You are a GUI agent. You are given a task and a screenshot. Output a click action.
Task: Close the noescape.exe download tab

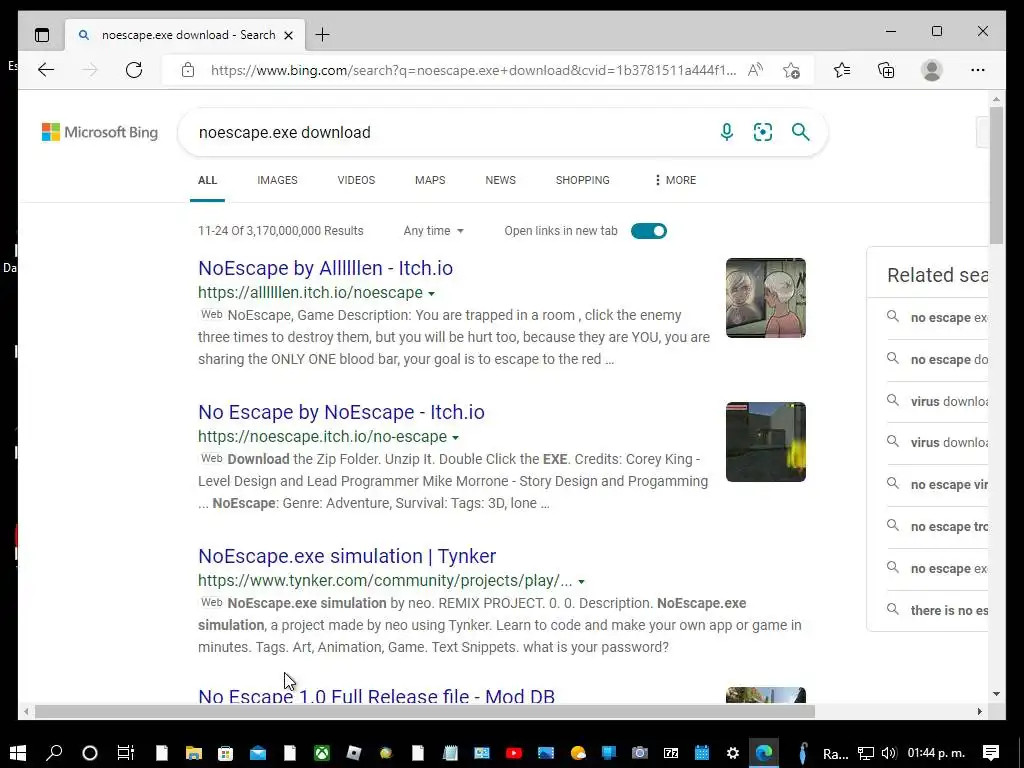click(x=289, y=35)
